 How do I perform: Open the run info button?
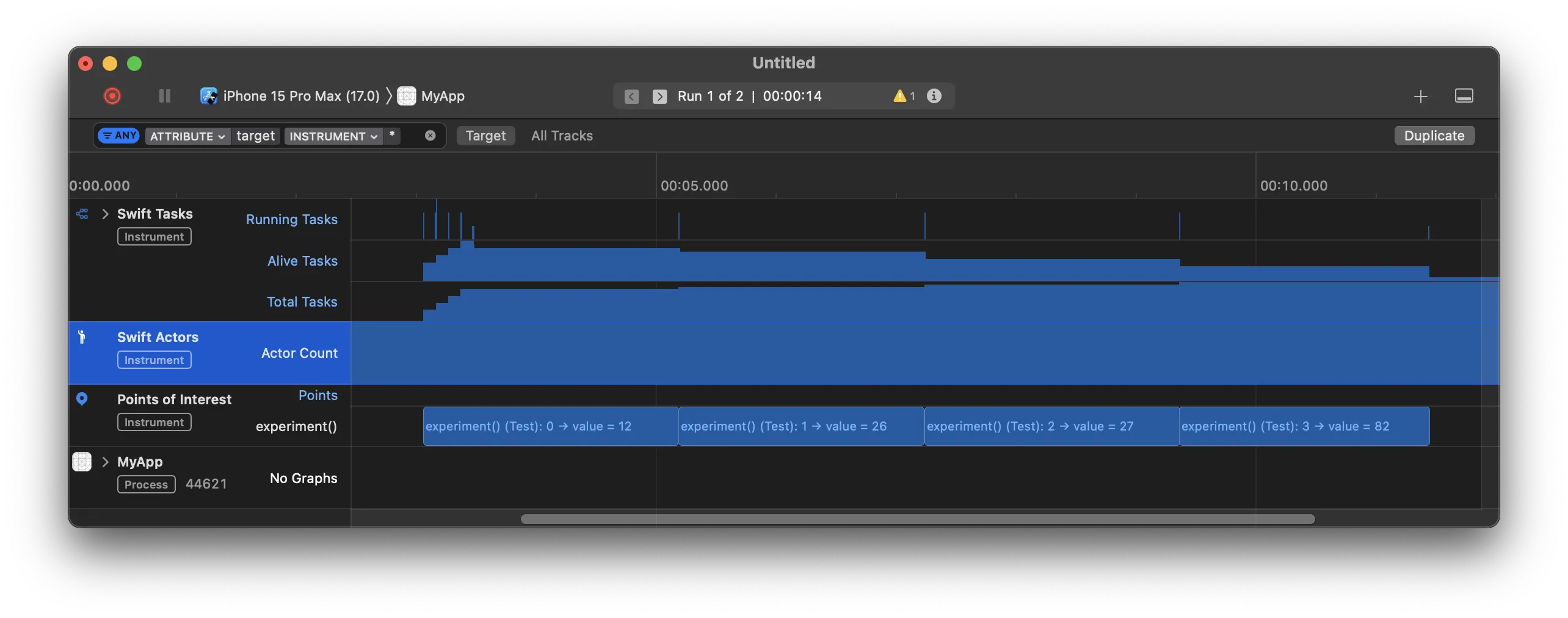pos(934,96)
